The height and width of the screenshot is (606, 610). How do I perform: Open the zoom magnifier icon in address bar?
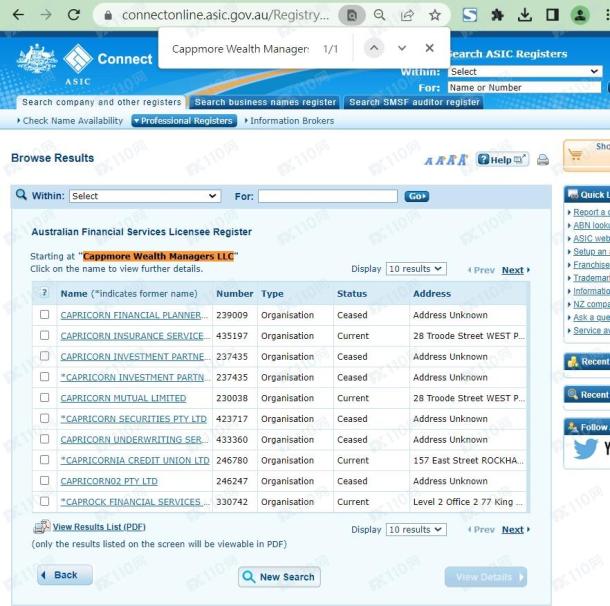tap(379, 15)
